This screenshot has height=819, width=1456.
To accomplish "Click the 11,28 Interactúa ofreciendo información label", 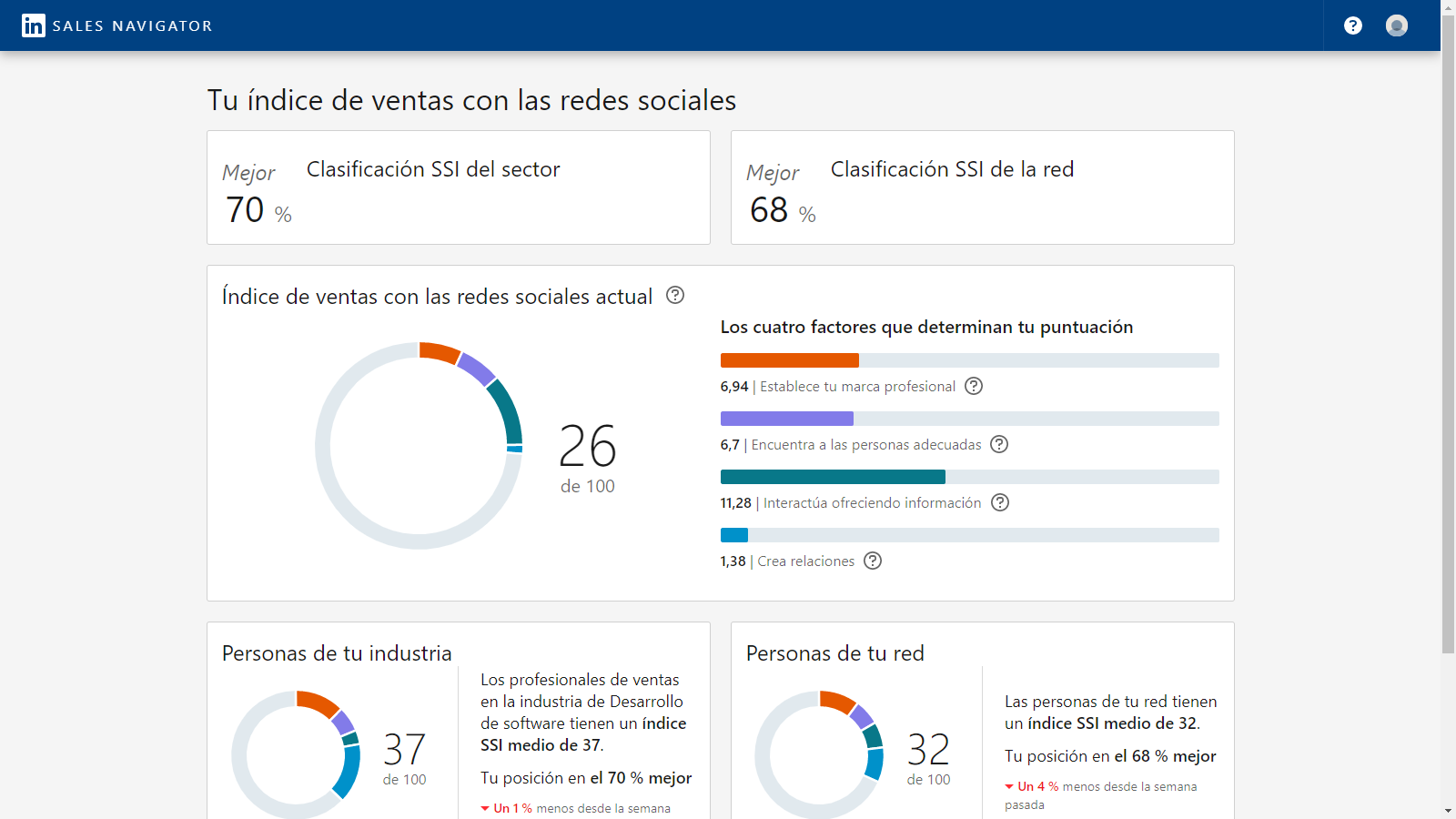I will 851,503.
